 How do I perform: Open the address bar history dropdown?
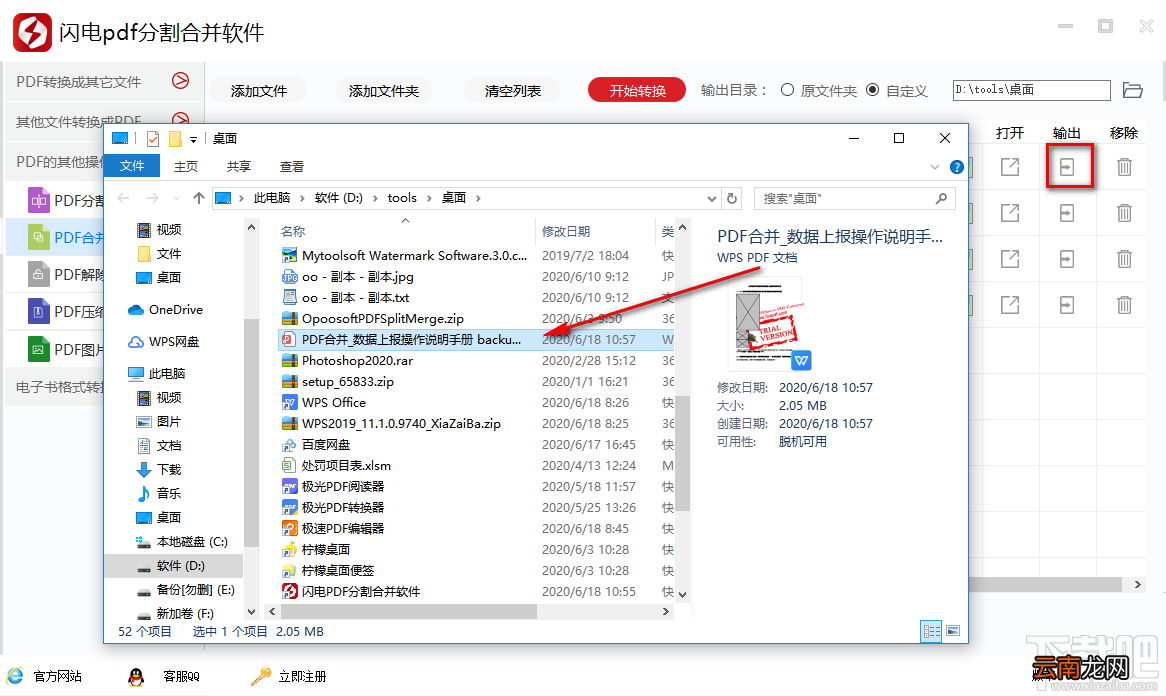coord(712,199)
